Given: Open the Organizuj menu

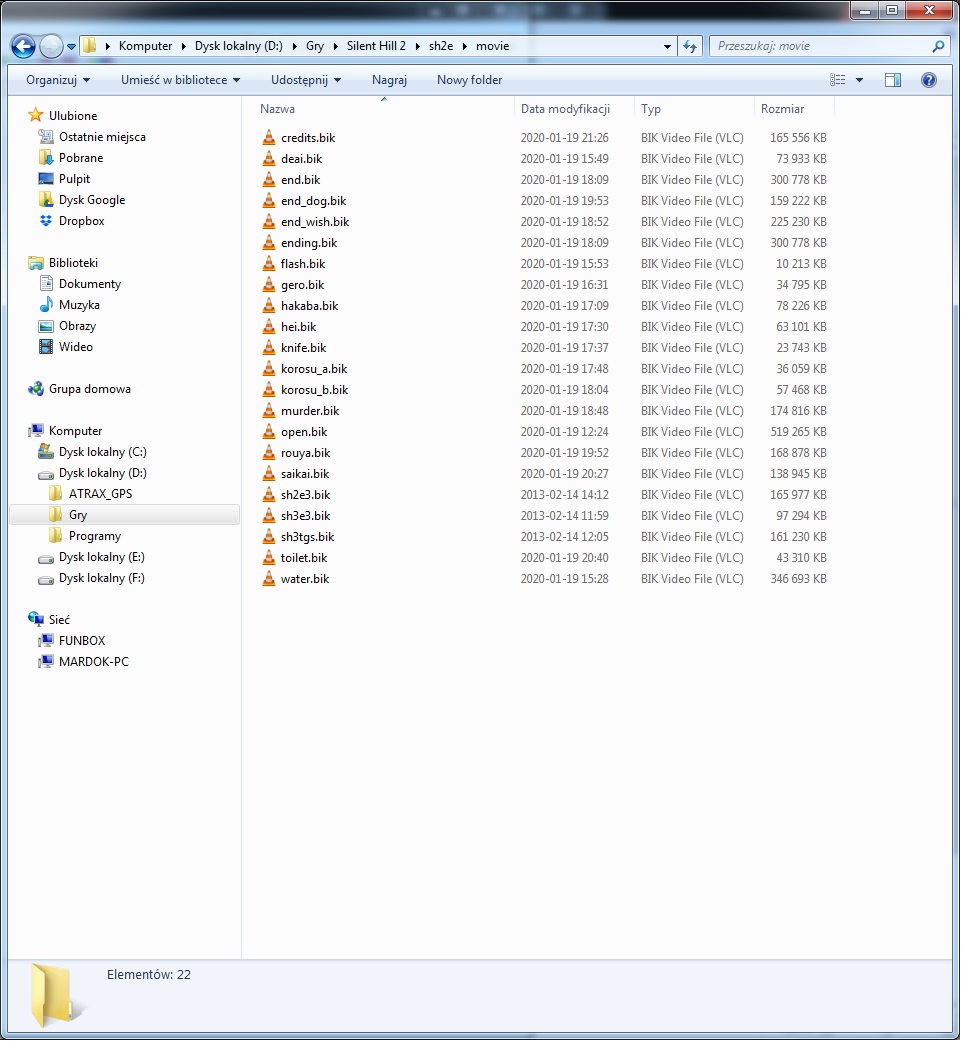Looking at the screenshot, I should [x=58, y=80].
